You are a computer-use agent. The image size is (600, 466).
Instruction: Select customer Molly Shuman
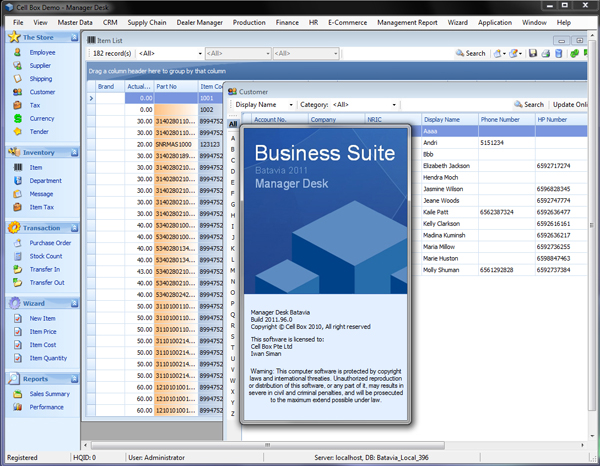tap(441, 270)
